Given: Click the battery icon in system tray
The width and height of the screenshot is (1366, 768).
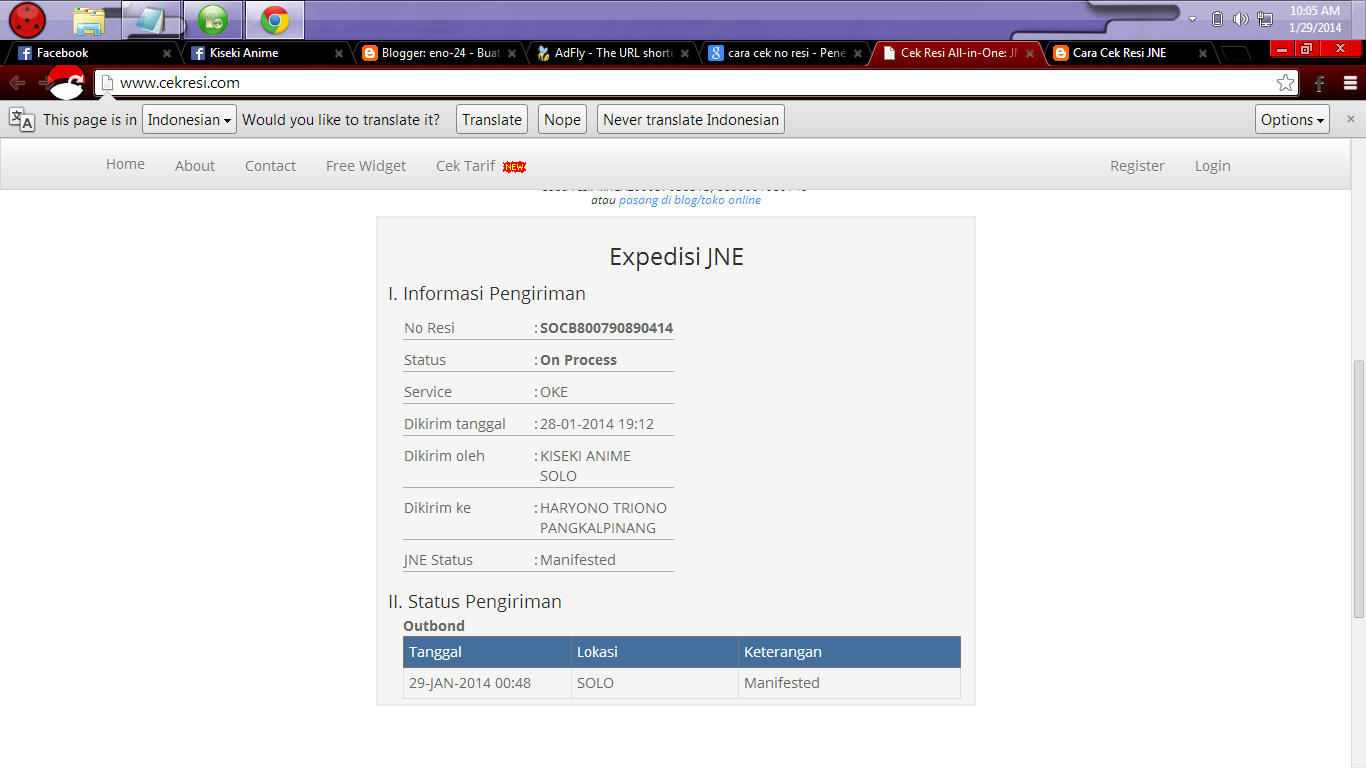Looking at the screenshot, I should 1217,19.
